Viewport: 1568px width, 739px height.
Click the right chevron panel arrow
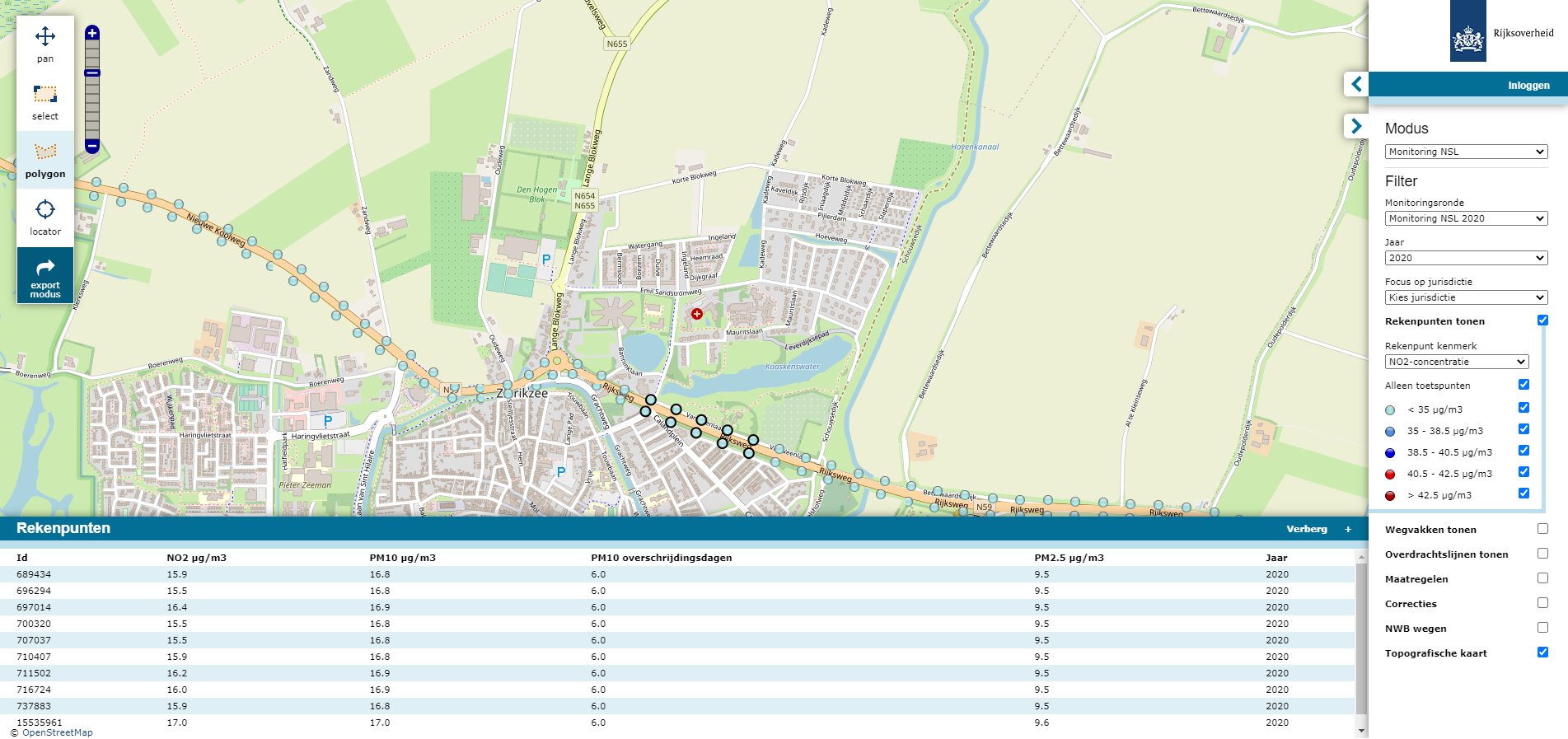[1356, 126]
